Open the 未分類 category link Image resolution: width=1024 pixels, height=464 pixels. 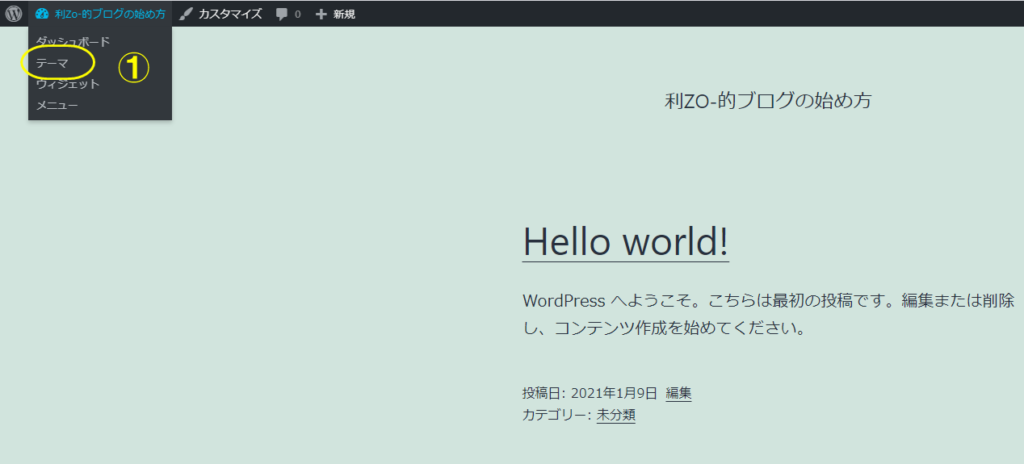(x=616, y=415)
